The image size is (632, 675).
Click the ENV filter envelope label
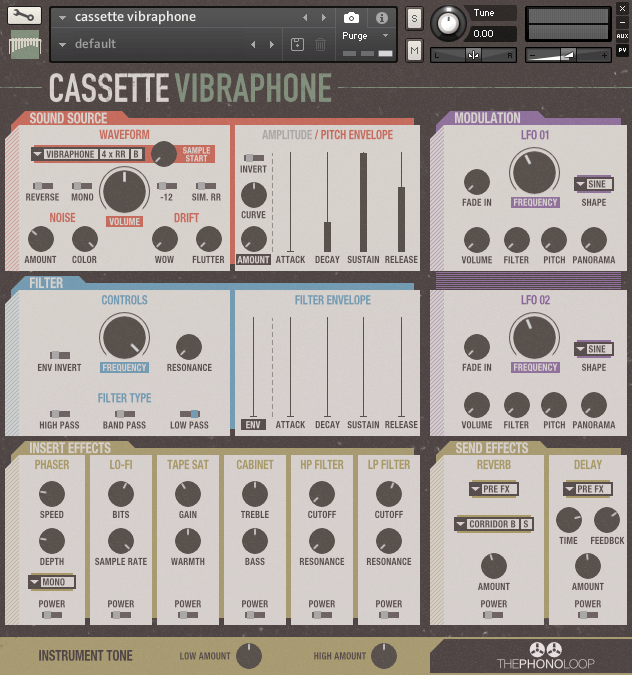point(253,425)
